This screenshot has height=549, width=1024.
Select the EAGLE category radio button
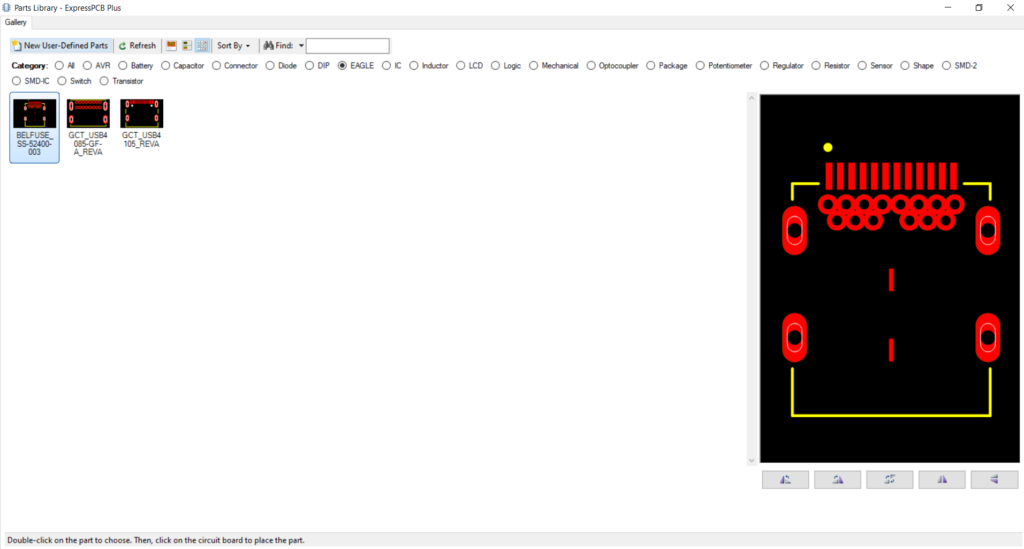(x=342, y=66)
